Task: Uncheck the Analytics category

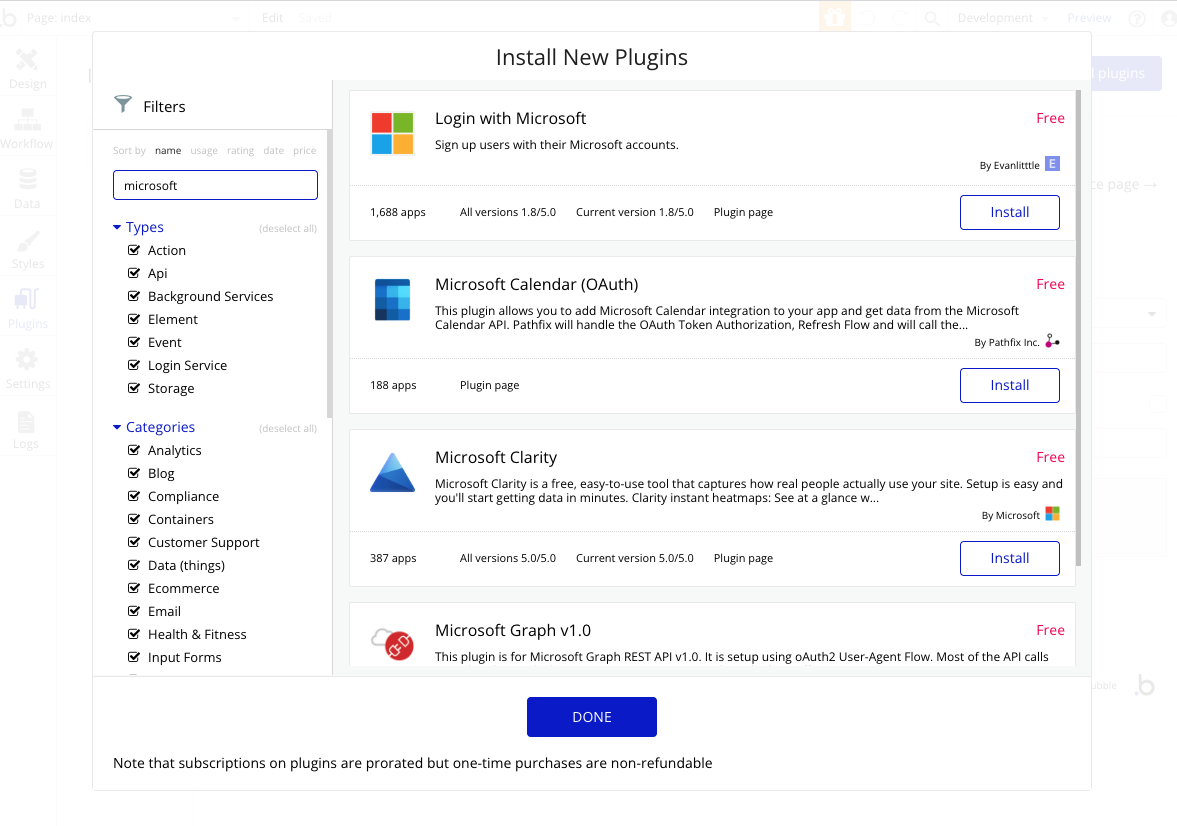Action: (134, 450)
